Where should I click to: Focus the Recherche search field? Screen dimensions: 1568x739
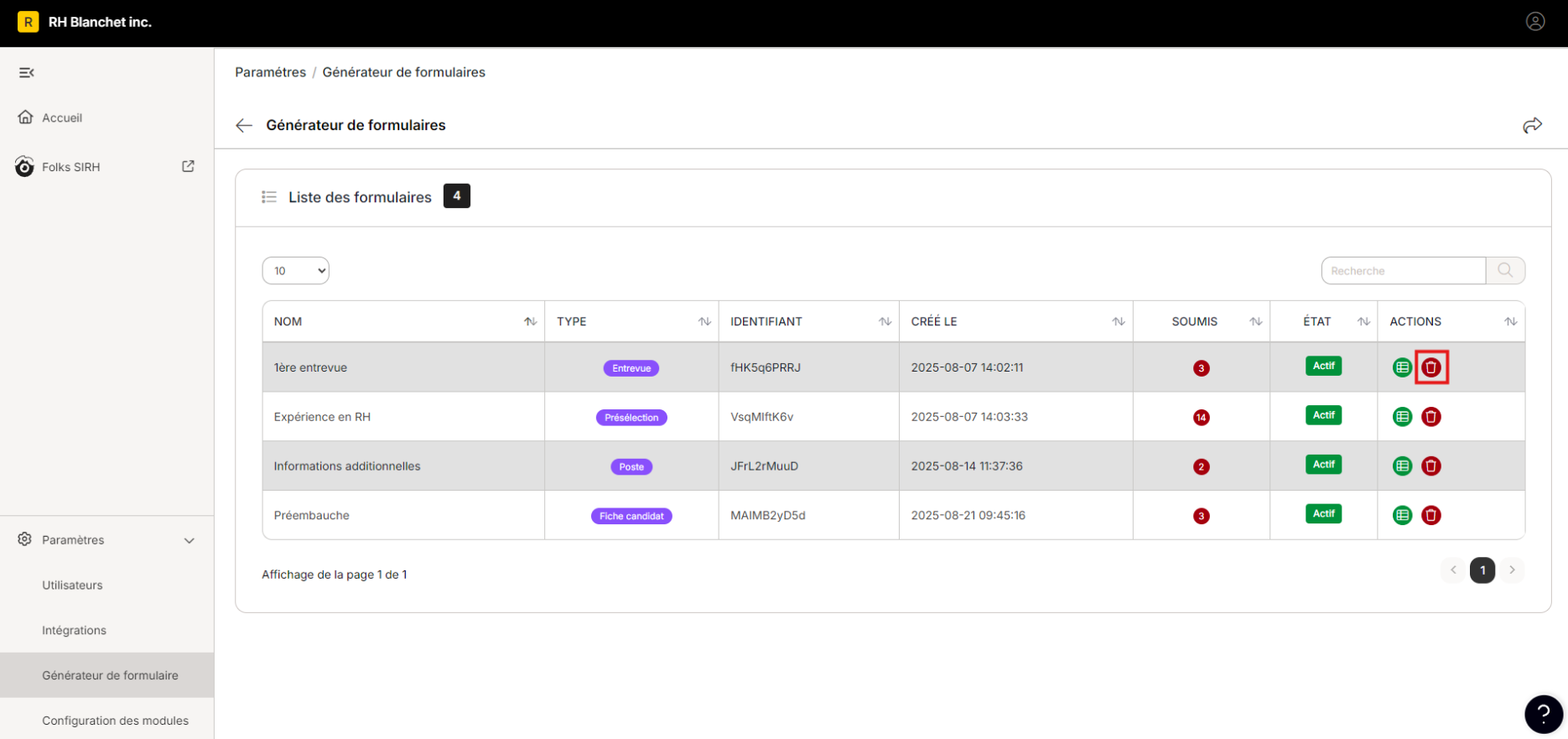1404,270
